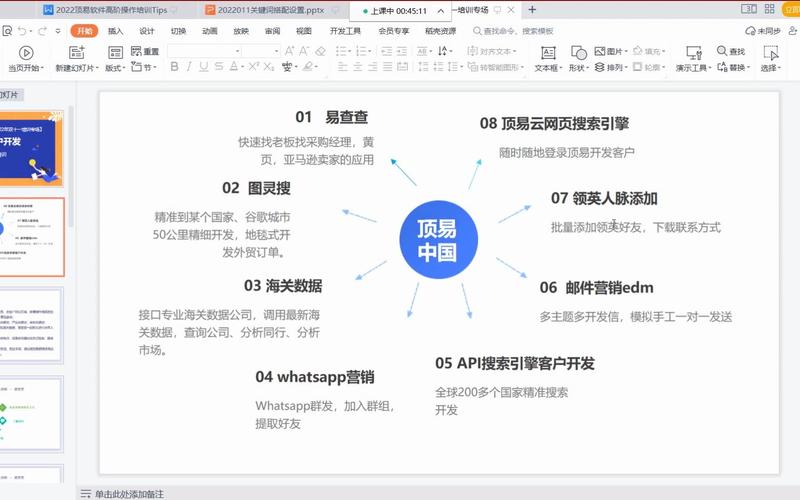The width and height of the screenshot is (800, 500).
Task: Open the 开发工具 tab
Action: pyautogui.click(x=345, y=31)
